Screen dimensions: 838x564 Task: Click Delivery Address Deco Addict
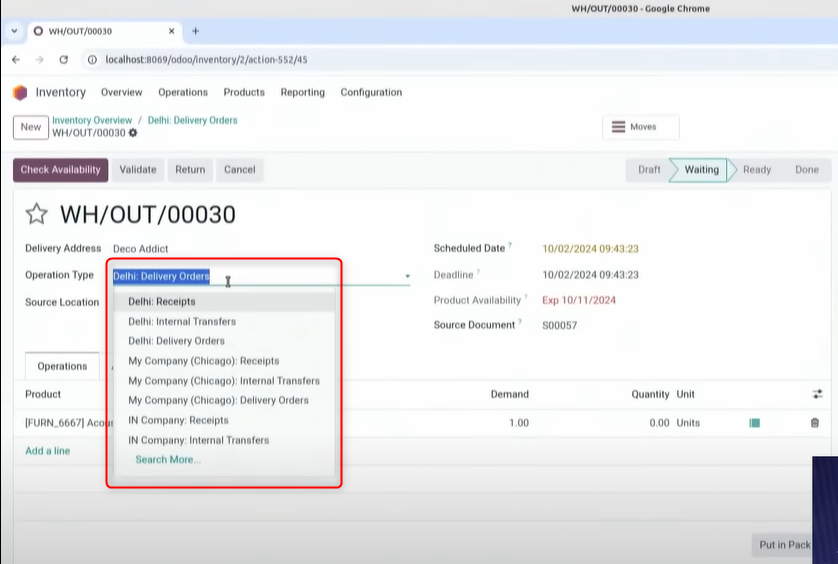tap(141, 249)
